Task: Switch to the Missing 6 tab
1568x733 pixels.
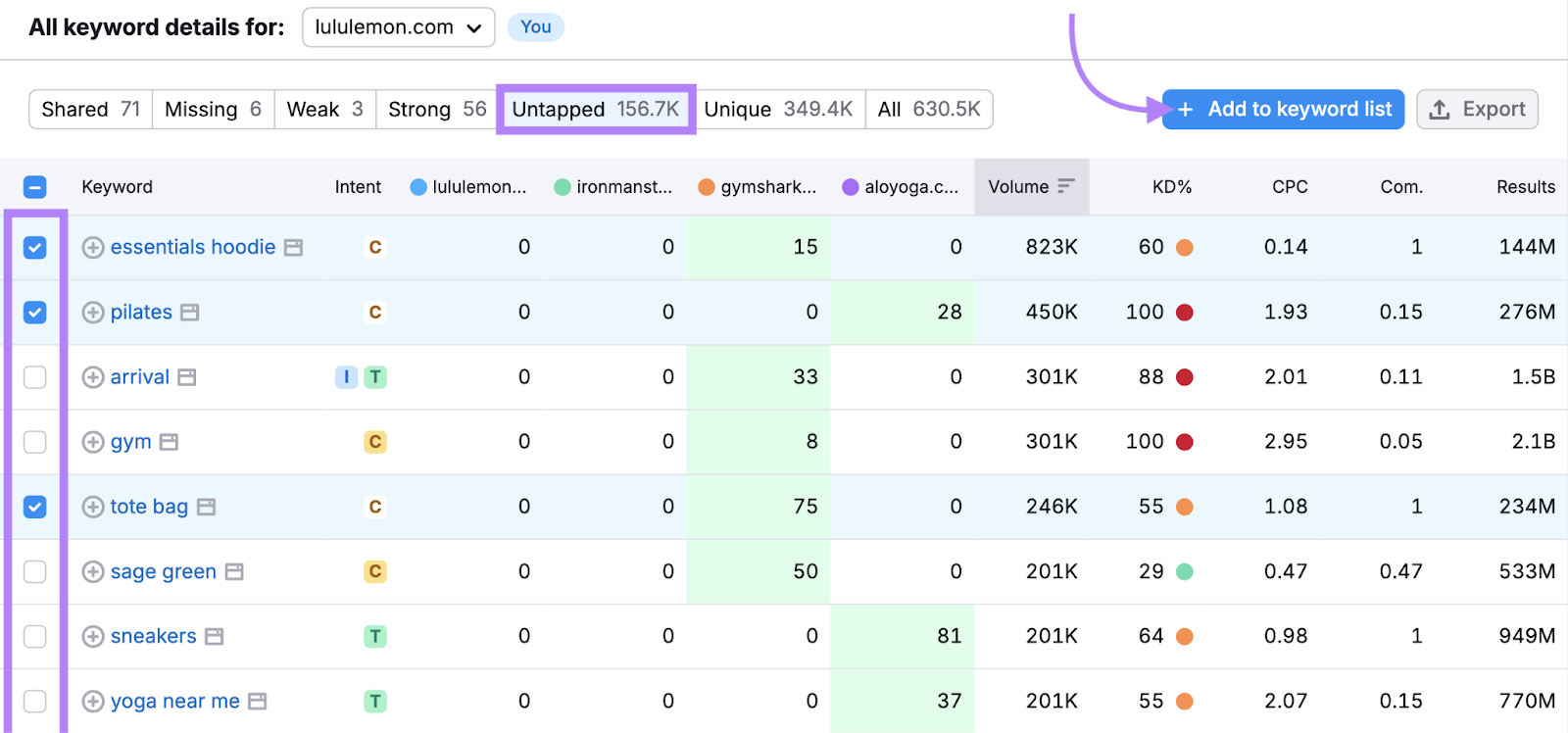Action: point(213,109)
